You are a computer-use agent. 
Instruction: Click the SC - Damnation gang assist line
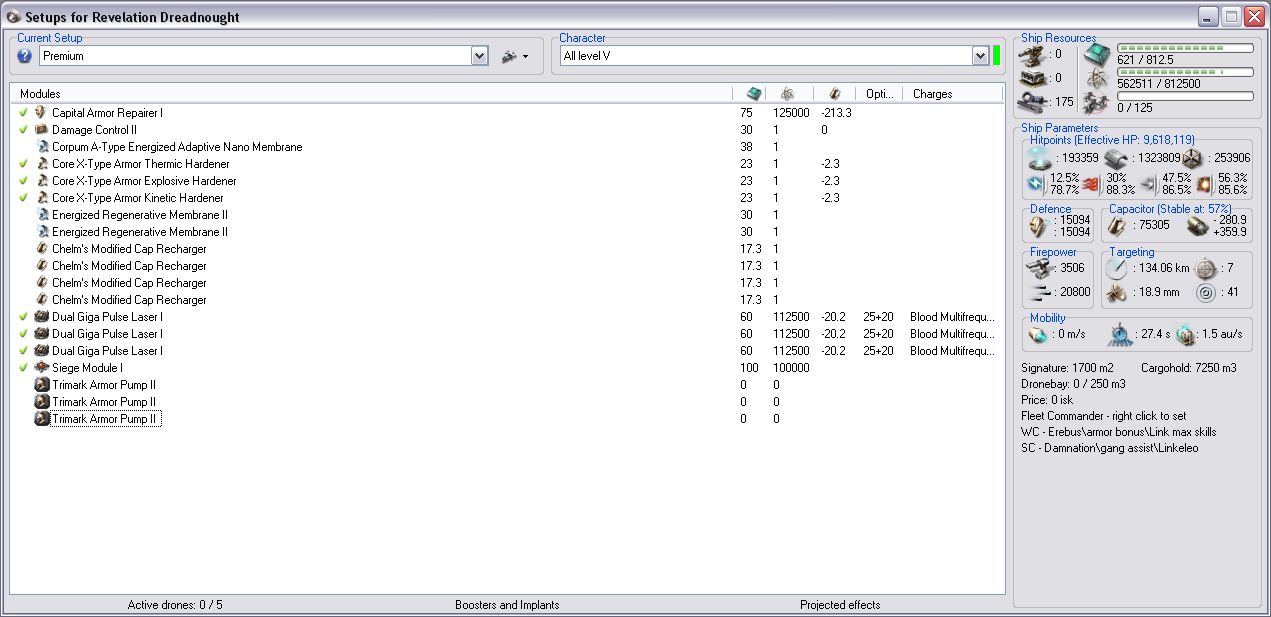(1110, 448)
